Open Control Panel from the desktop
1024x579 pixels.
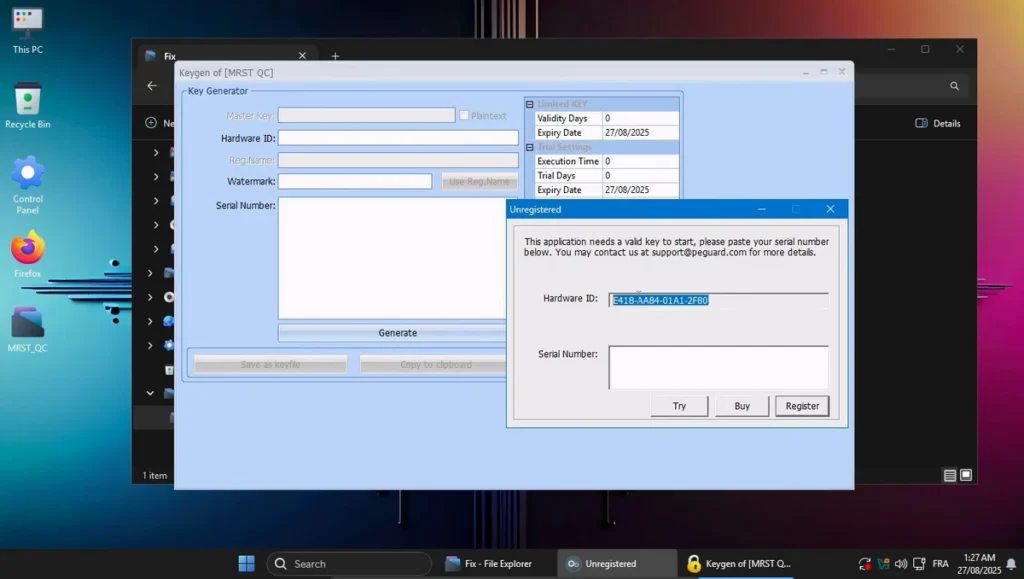27,174
